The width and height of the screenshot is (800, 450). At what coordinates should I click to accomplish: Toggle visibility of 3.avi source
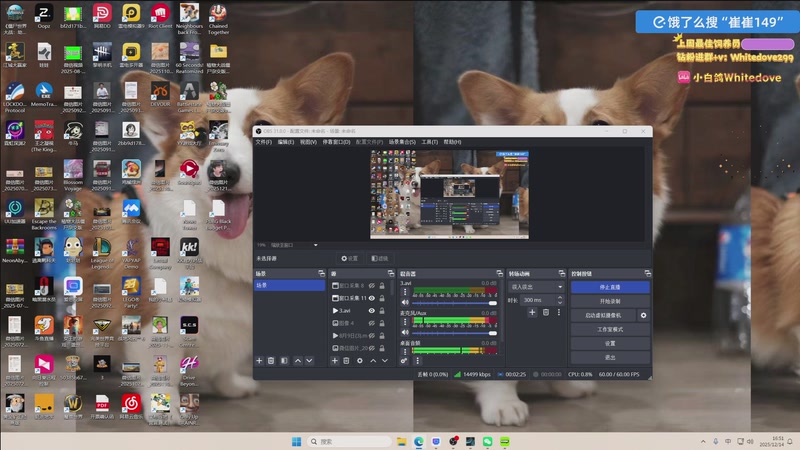(x=372, y=311)
